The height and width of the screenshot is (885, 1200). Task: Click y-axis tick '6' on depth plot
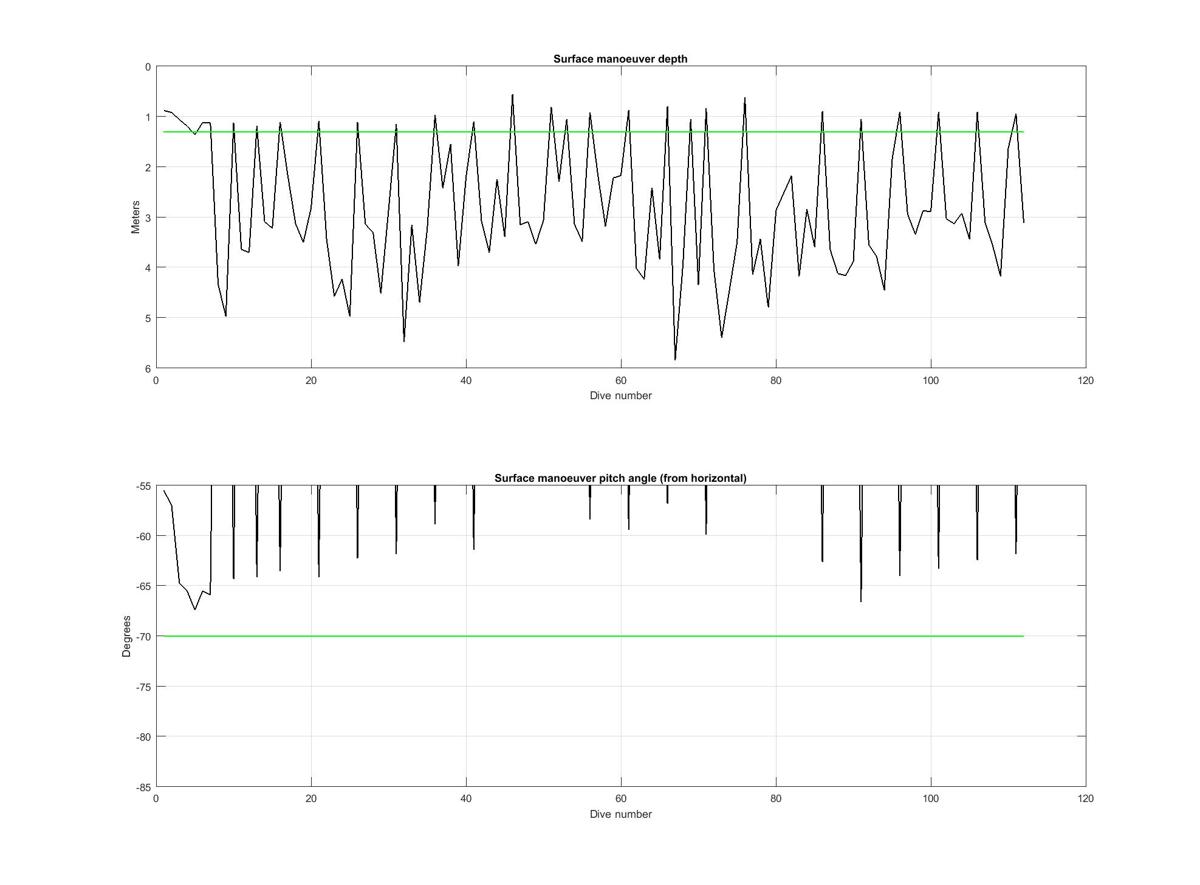(148, 368)
